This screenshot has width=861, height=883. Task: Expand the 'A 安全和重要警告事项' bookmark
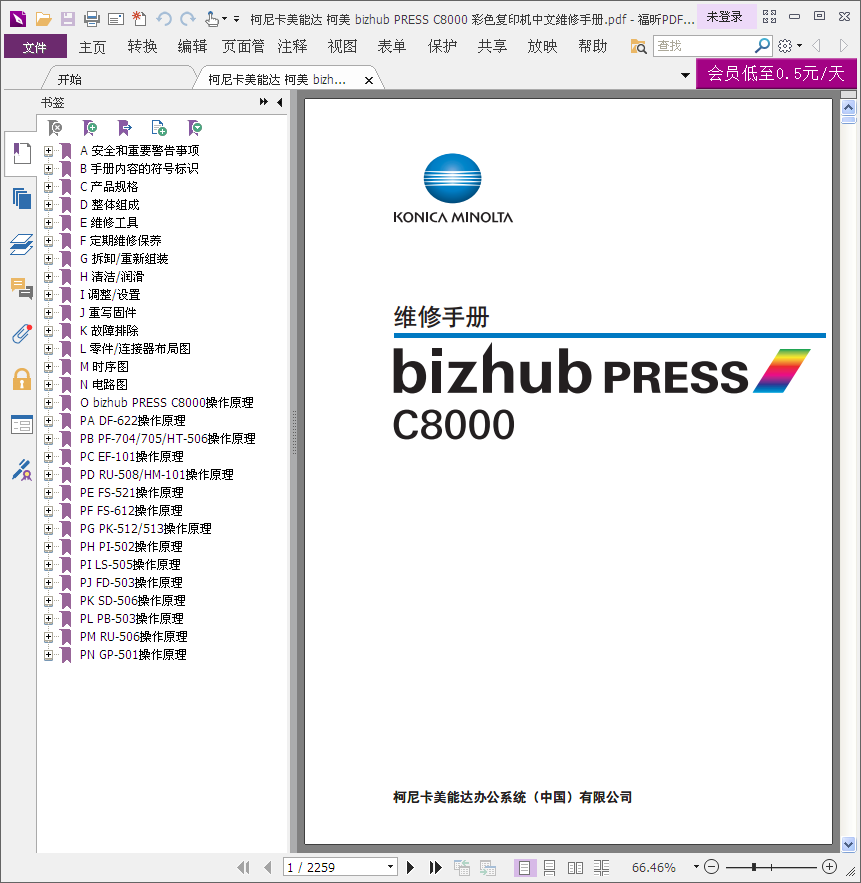48,151
